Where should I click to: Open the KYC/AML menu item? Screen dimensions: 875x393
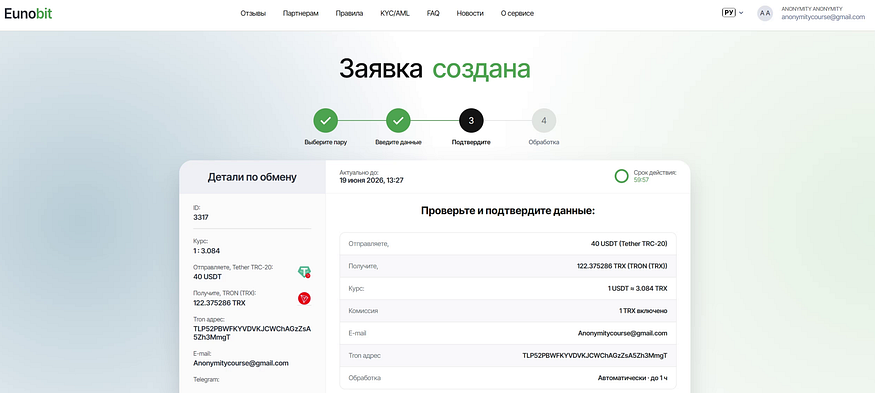pos(395,13)
